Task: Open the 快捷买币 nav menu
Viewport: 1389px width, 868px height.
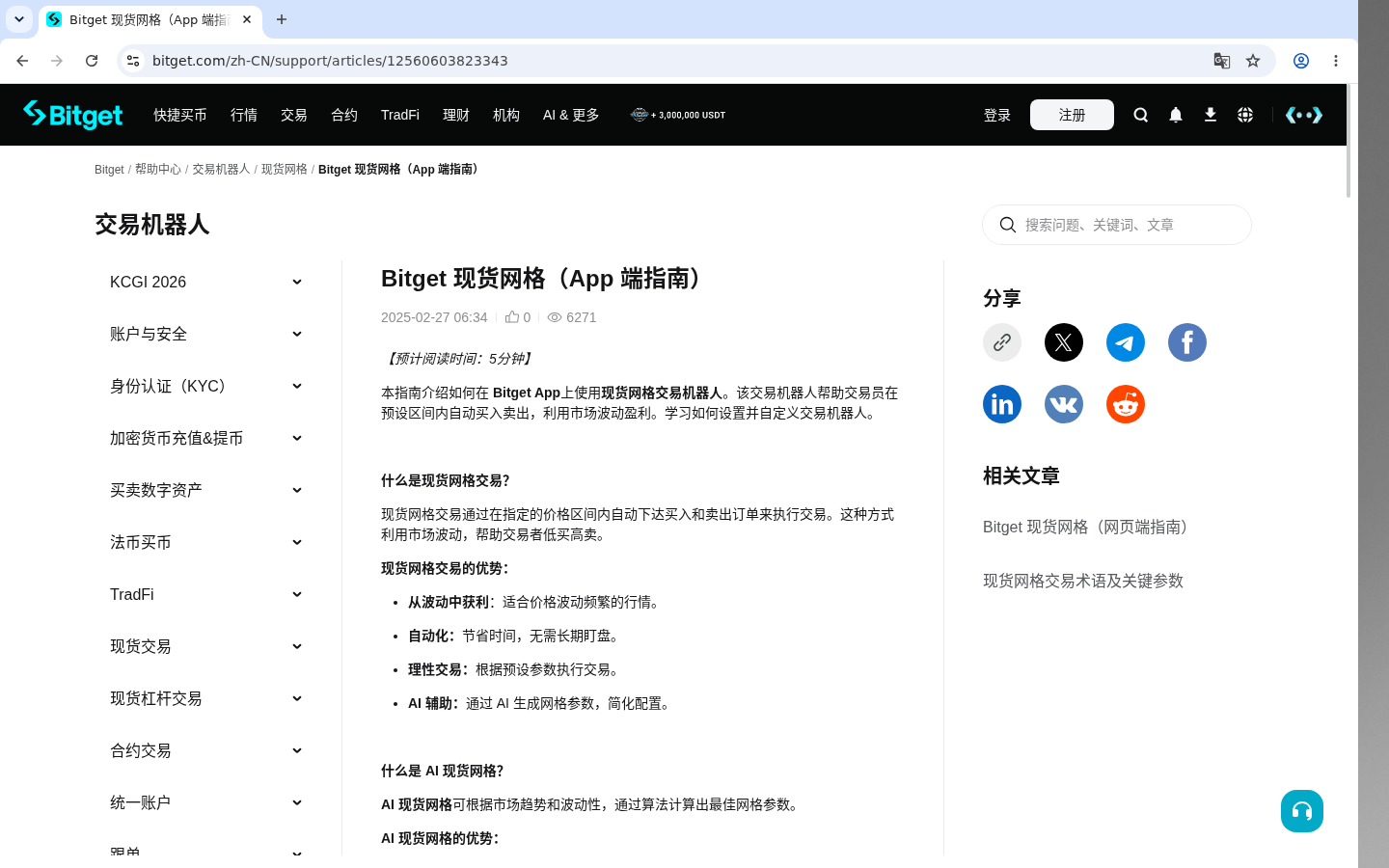Action: tap(180, 115)
